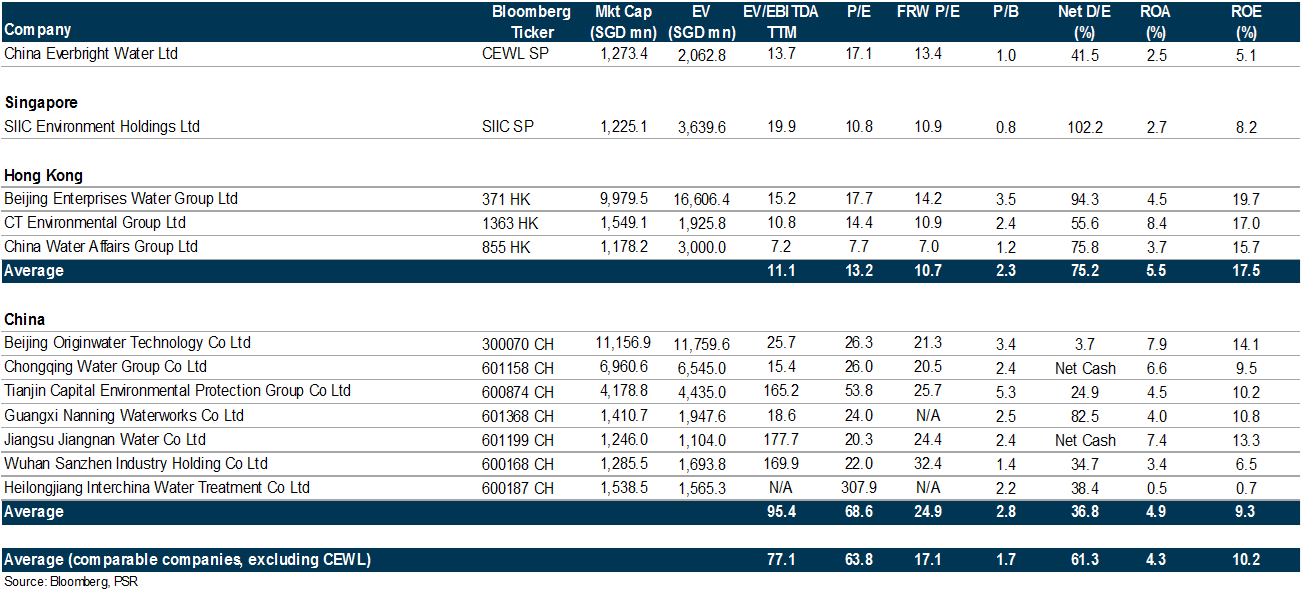1303x592 pixels.
Task: Select "Average (comparable companies, excluding CEWL)" label
Action: pos(188,559)
